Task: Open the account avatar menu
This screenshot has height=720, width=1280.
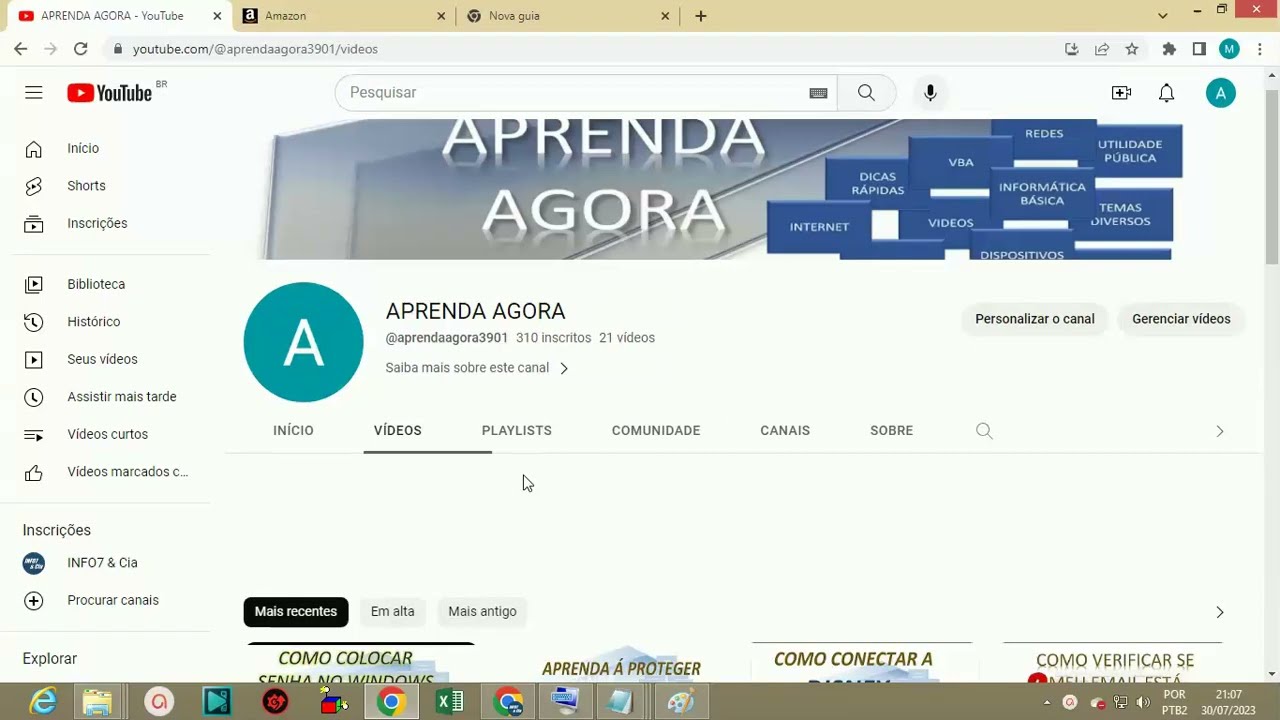Action: (1220, 93)
